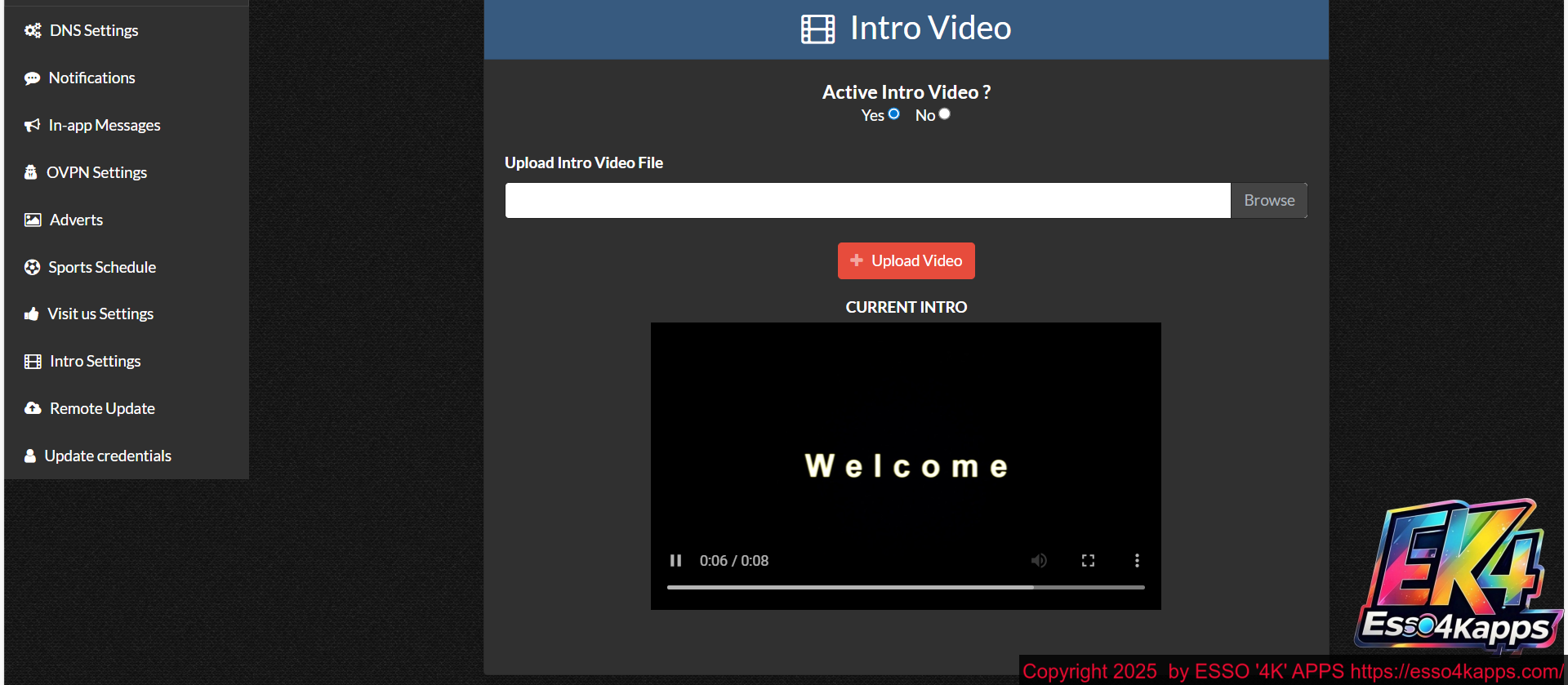Open the video's three-dot options menu
The height and width of the screenshot is (685, 1568).
[1137, 561]
